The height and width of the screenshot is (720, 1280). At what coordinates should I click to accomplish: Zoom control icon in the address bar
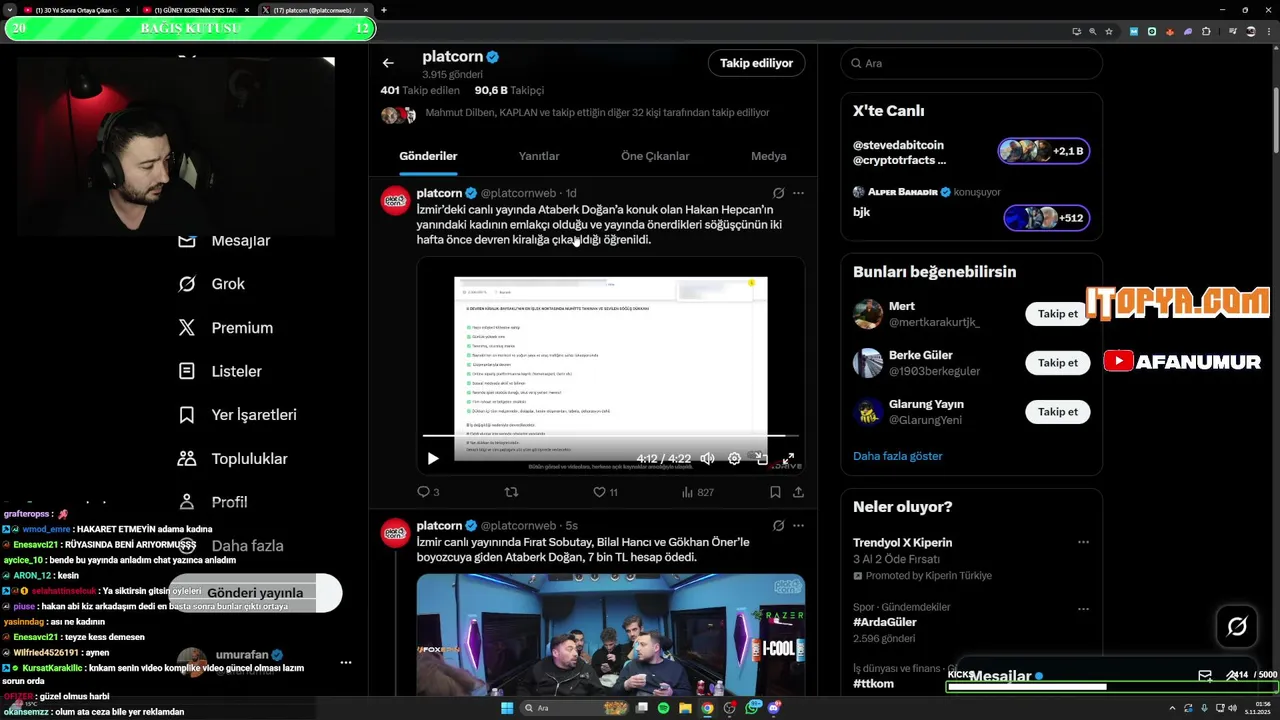click(1093, 31)
